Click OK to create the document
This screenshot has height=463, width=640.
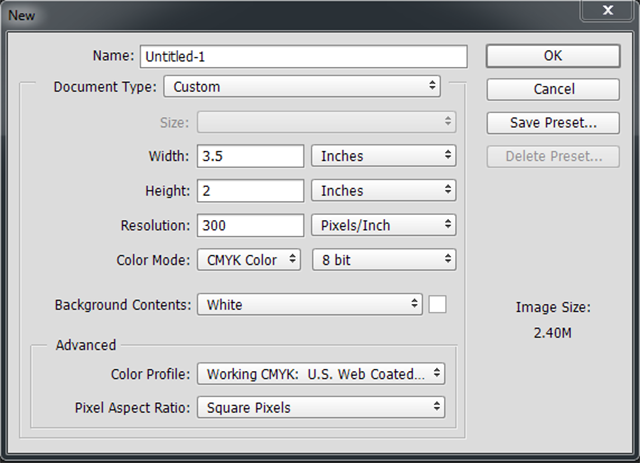pyautogui.click(x=553, y=56)
